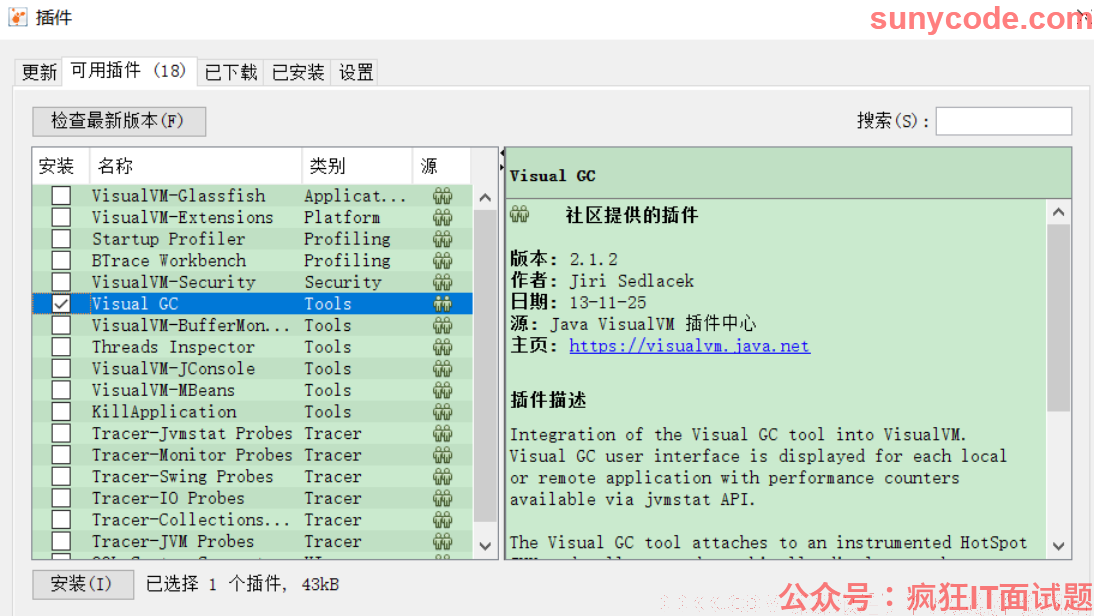Click the source icon for Tracer-JVM Probes

click(x=442, y=542)
